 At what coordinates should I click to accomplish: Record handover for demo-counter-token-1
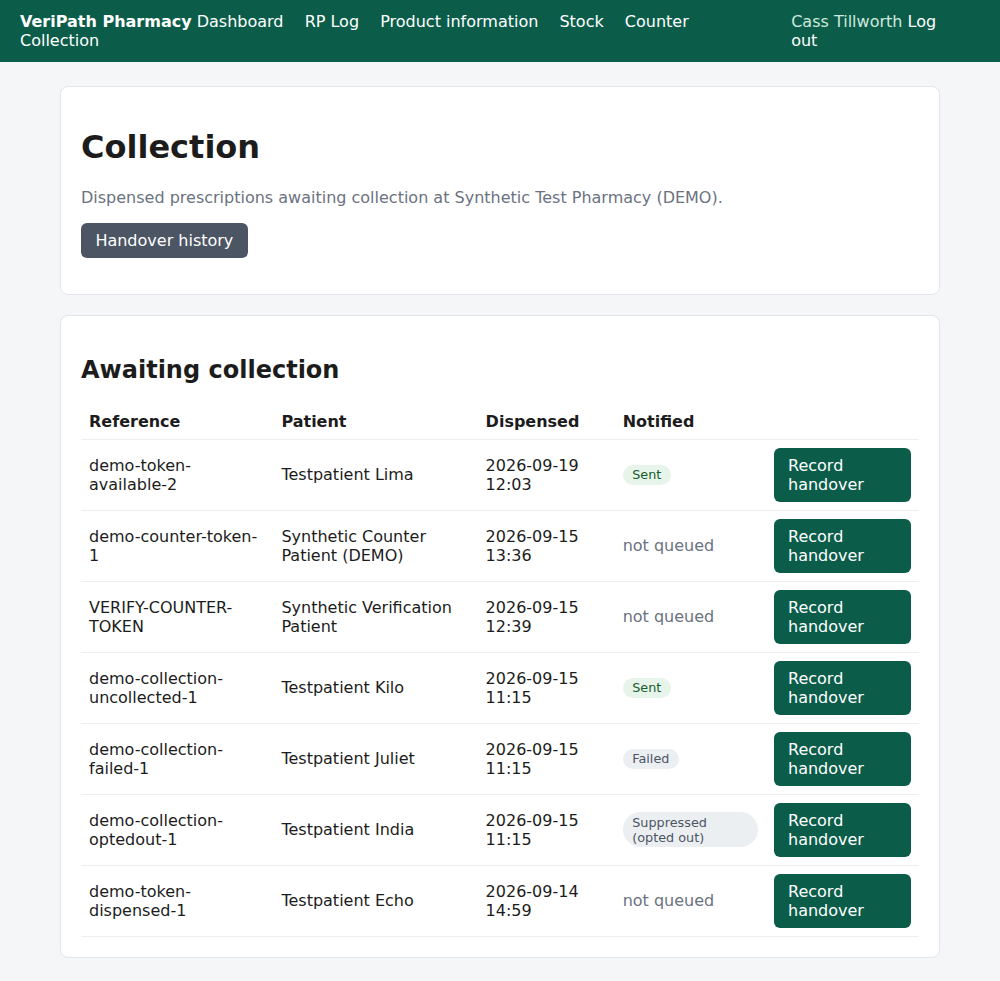click(842, 545)
